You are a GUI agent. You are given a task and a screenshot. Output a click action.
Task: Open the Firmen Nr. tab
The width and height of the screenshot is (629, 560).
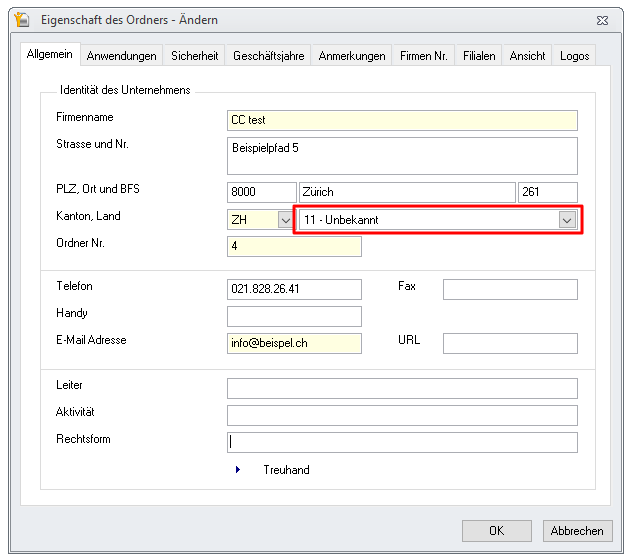(424, 57)
